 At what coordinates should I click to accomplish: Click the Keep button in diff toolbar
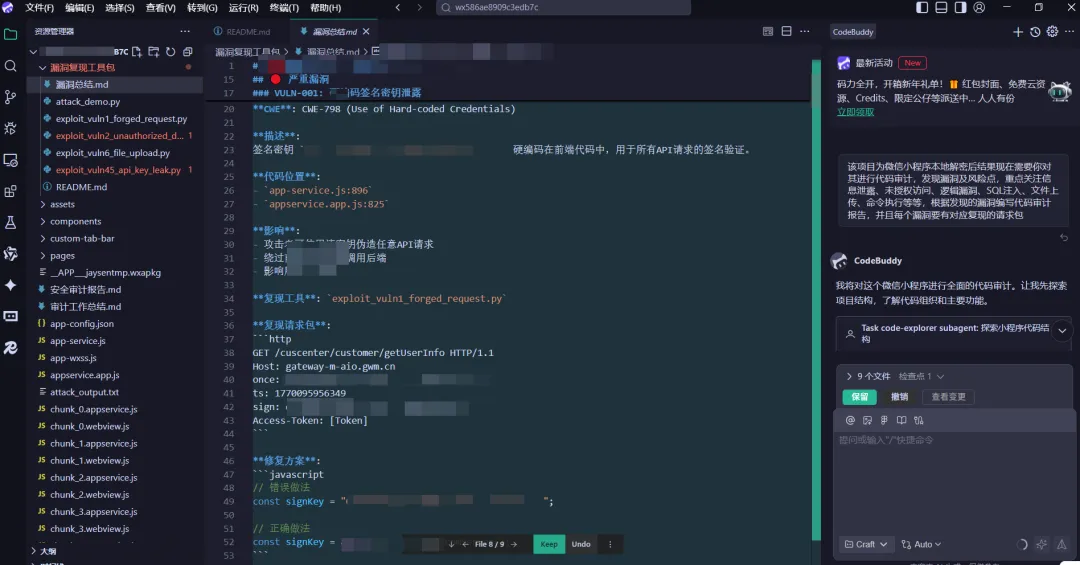pos(549,544)
